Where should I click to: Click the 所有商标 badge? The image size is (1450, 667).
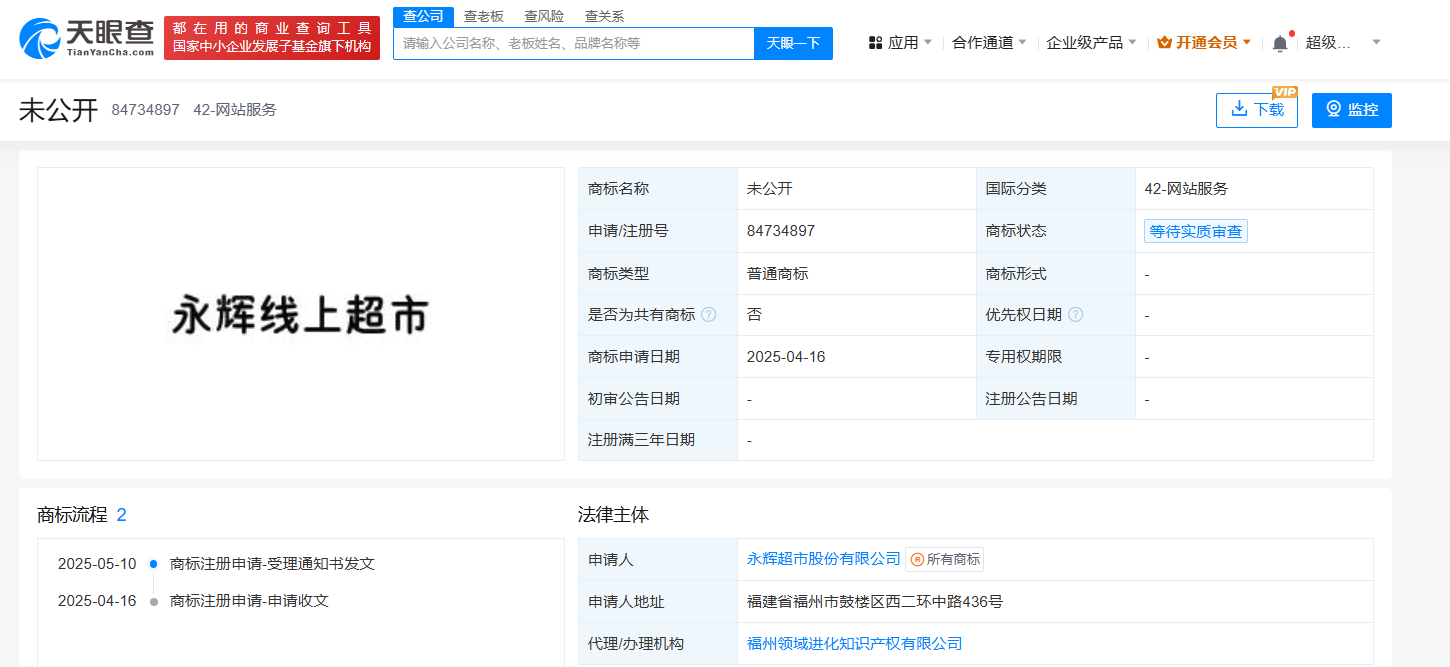pyautogui.click(x=945, y=560)
